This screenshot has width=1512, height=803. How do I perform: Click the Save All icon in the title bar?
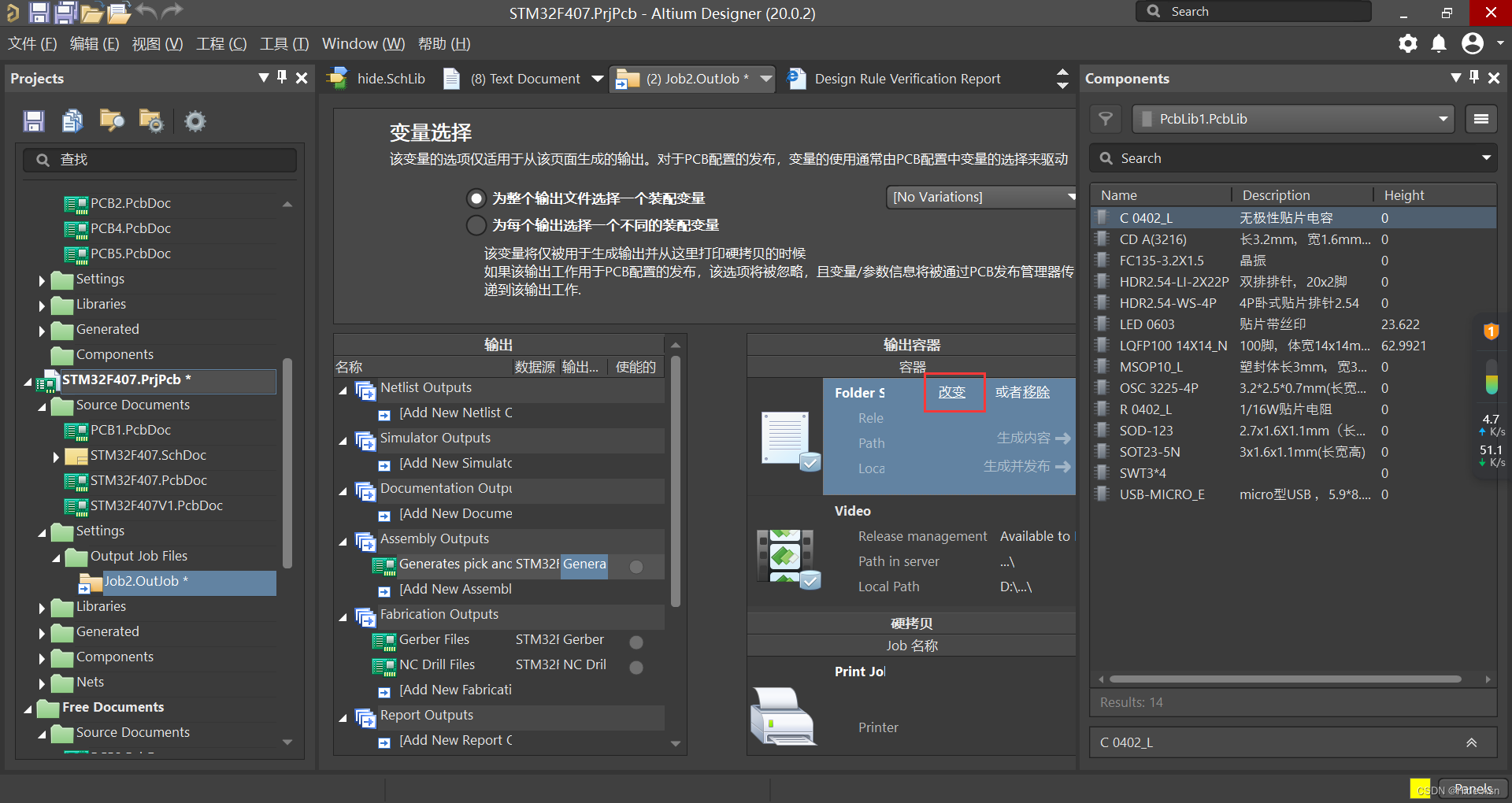[x=65, y=12]
